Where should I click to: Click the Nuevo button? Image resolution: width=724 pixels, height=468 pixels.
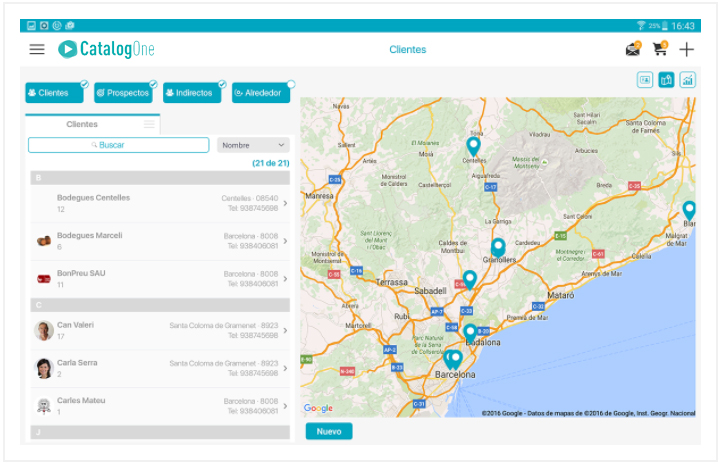329,432
